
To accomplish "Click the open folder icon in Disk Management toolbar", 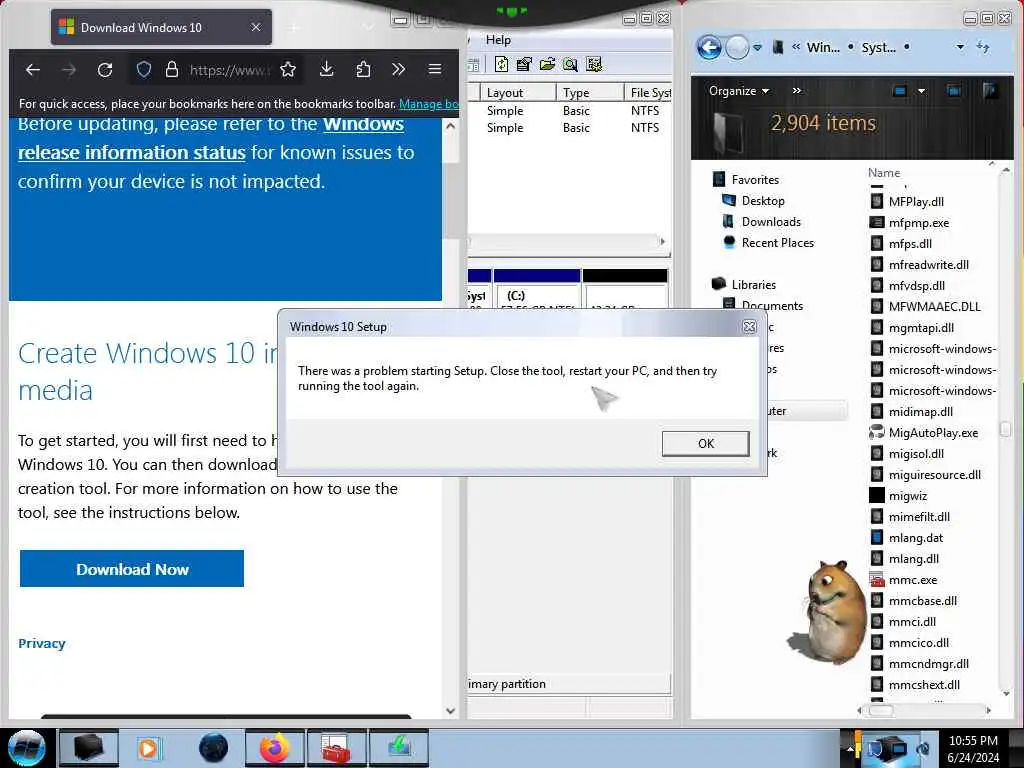I will pyautogui.click(x=547, y=64).
